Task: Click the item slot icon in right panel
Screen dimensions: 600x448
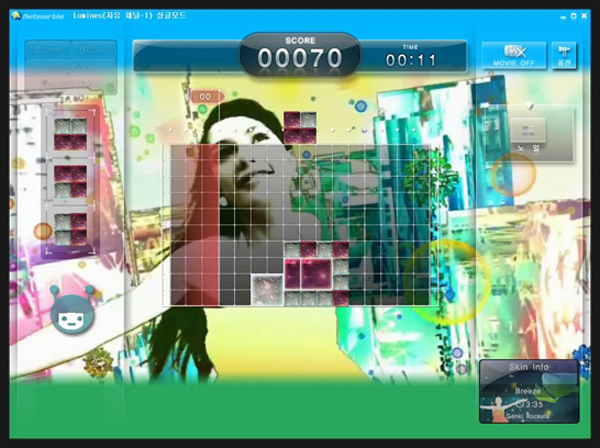Action: 530,129
